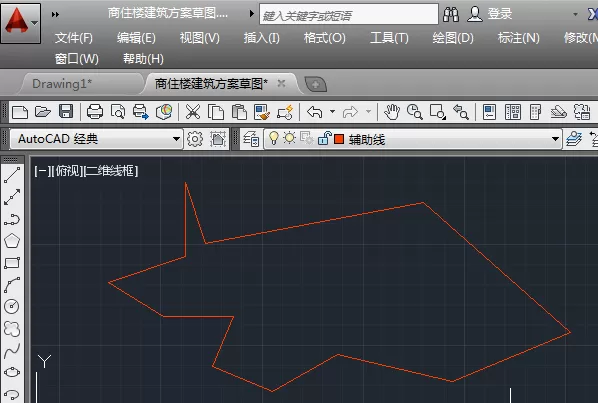598x403 pixels.
Task: Click the Plot printer icon
Action: 95,112
